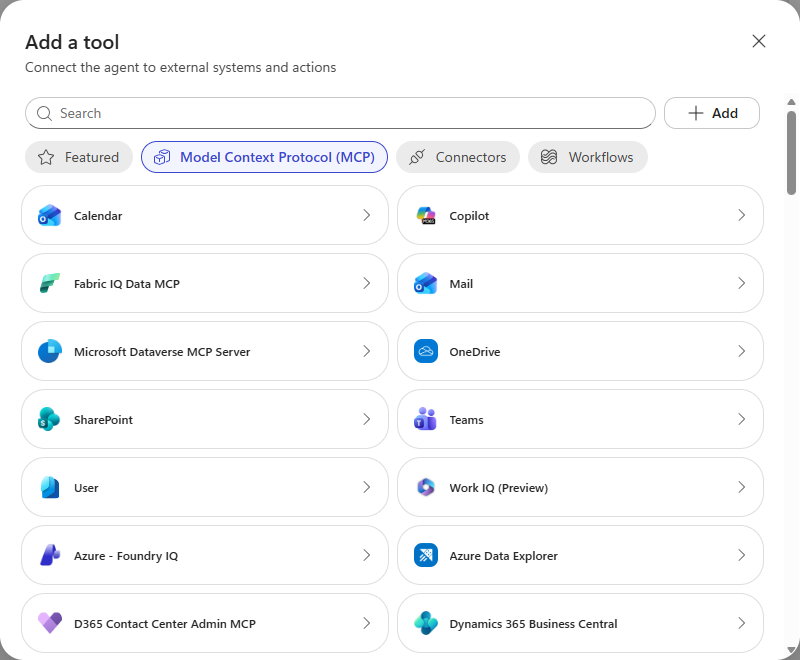800x660 pixels.
Task: Click the D365 Contact Center heart icon
Action: (49, 623)
